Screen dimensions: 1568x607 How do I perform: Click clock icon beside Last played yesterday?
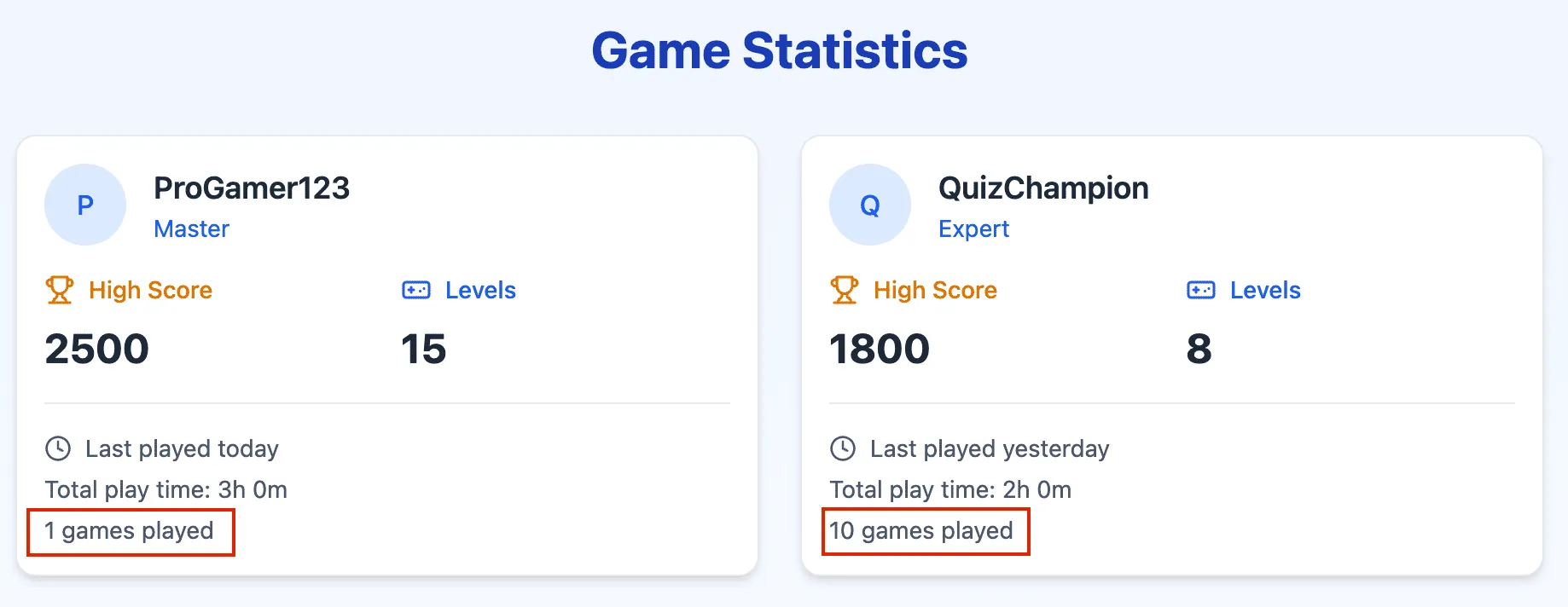tap(843, 448)
